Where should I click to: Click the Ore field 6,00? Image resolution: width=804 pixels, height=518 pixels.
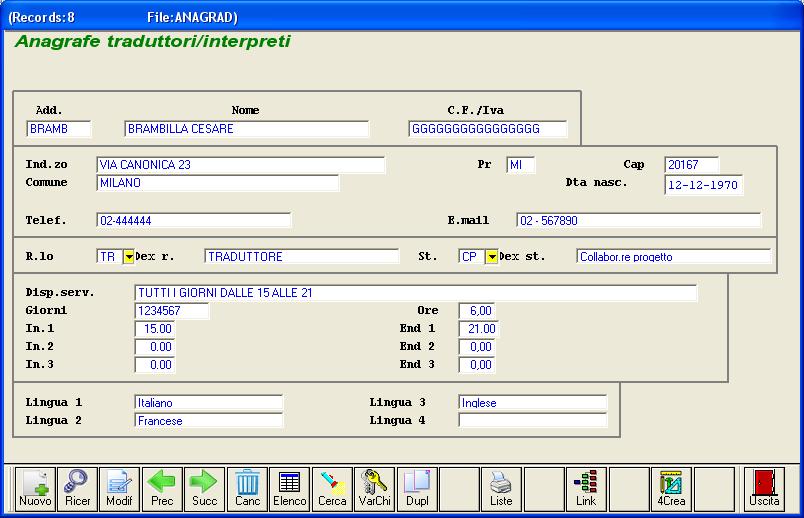[477, 311]
